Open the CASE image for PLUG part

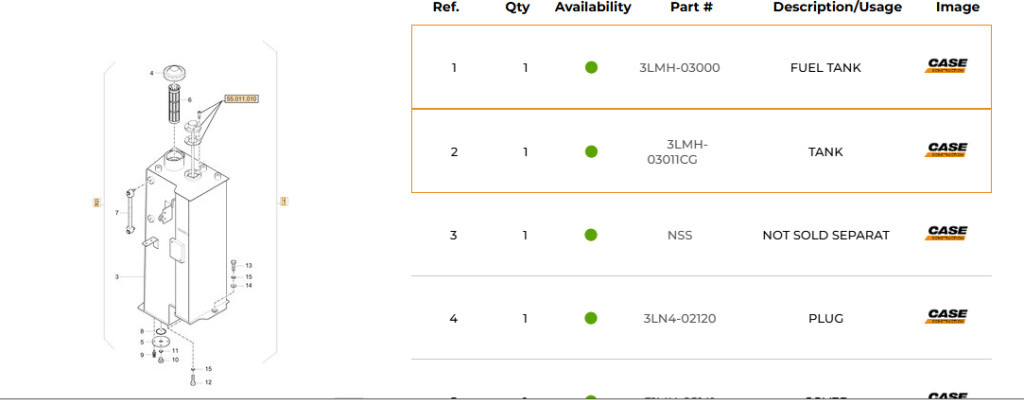click(946, 317)
